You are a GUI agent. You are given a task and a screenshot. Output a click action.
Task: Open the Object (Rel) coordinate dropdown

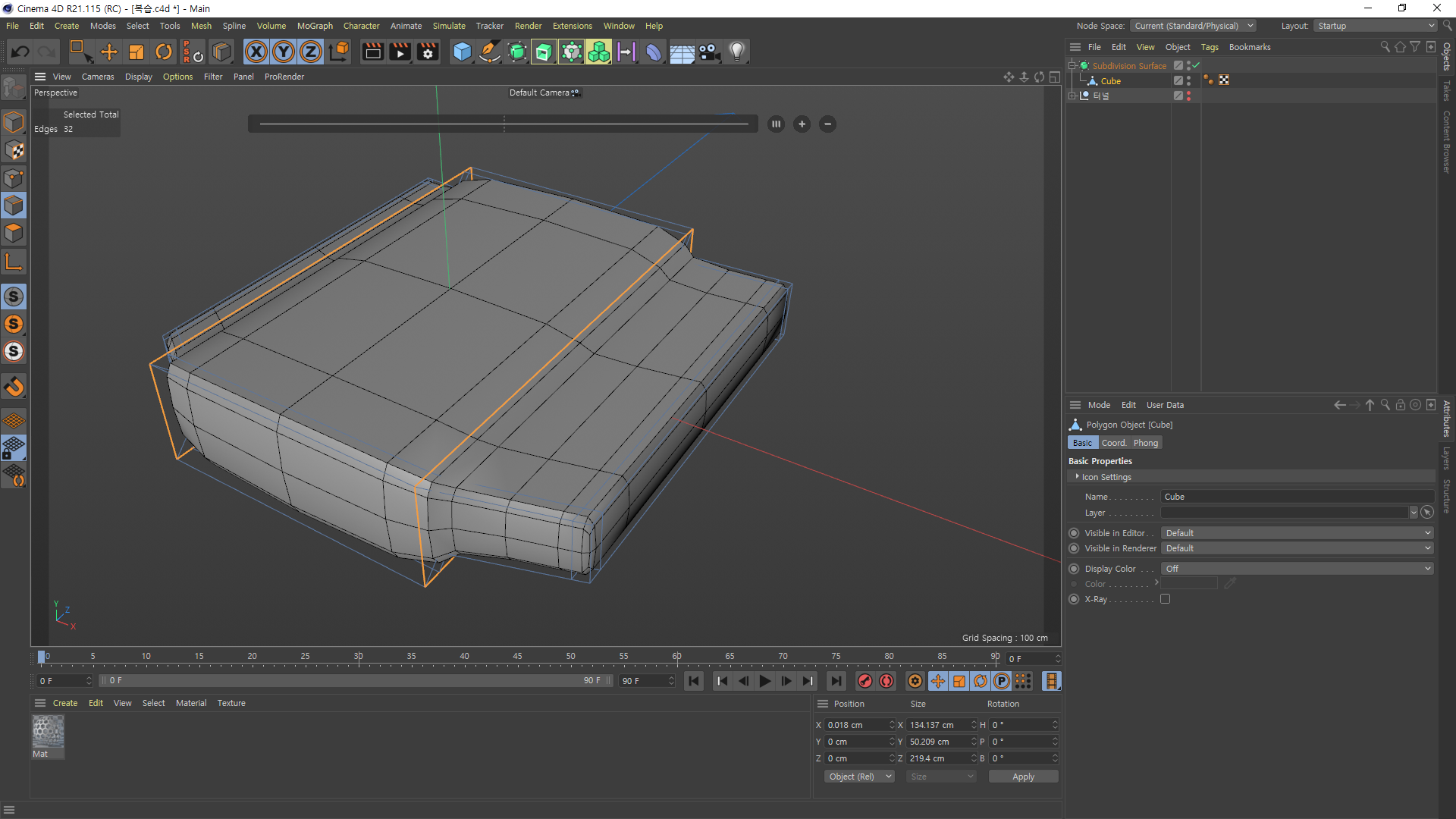point(859,777)
